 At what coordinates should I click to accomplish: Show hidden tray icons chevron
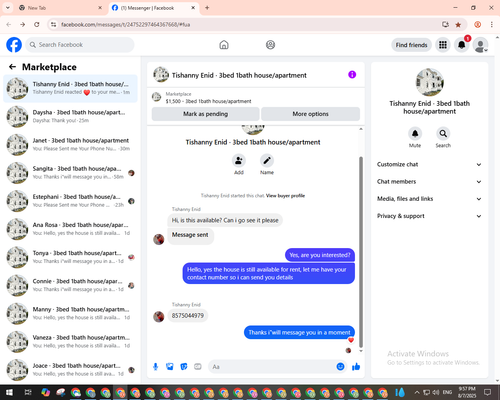417,392
